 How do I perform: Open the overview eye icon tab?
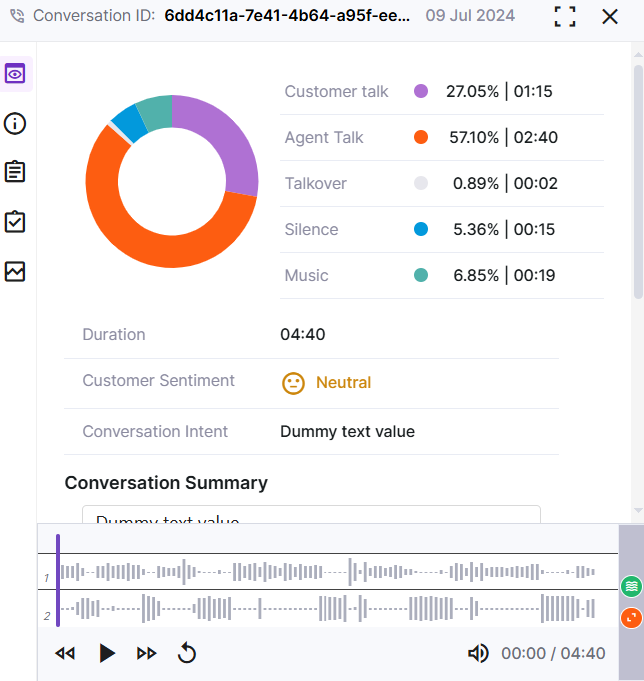click(15, 74)
